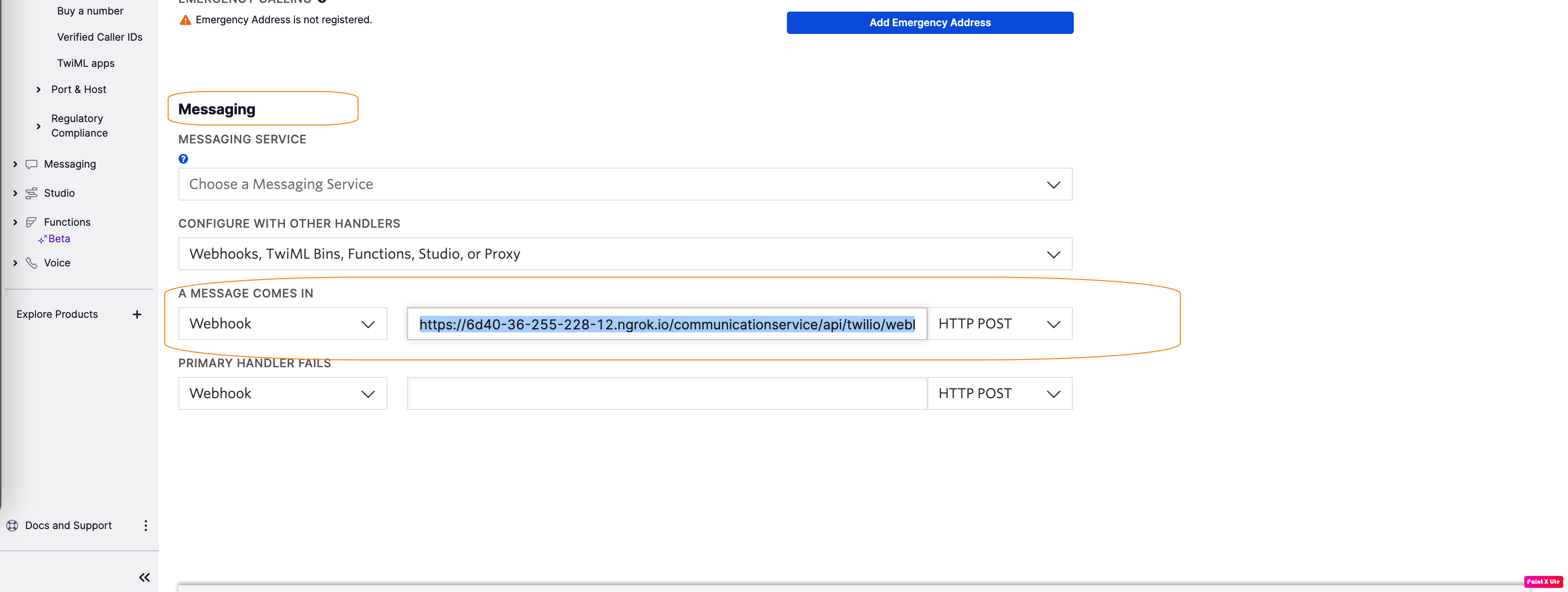Open Verified Caller IDs page
Screen dimensions: 1568x592
click(x=100, y=37)
